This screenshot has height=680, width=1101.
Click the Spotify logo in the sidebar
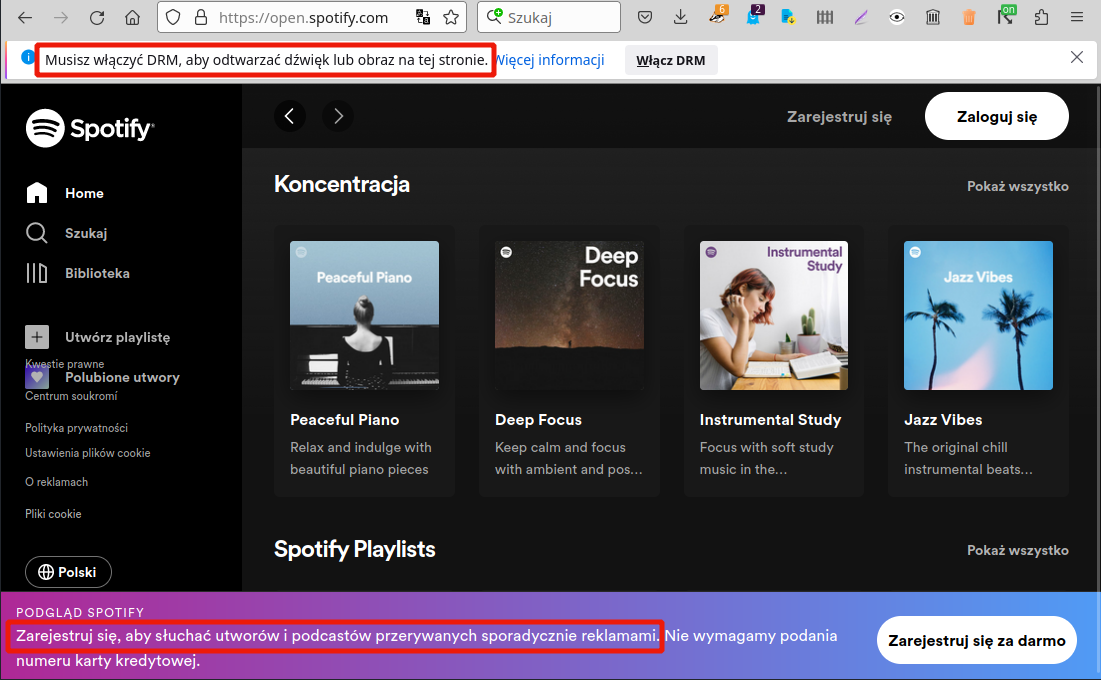pyautogui.click(x=90, y=128)
